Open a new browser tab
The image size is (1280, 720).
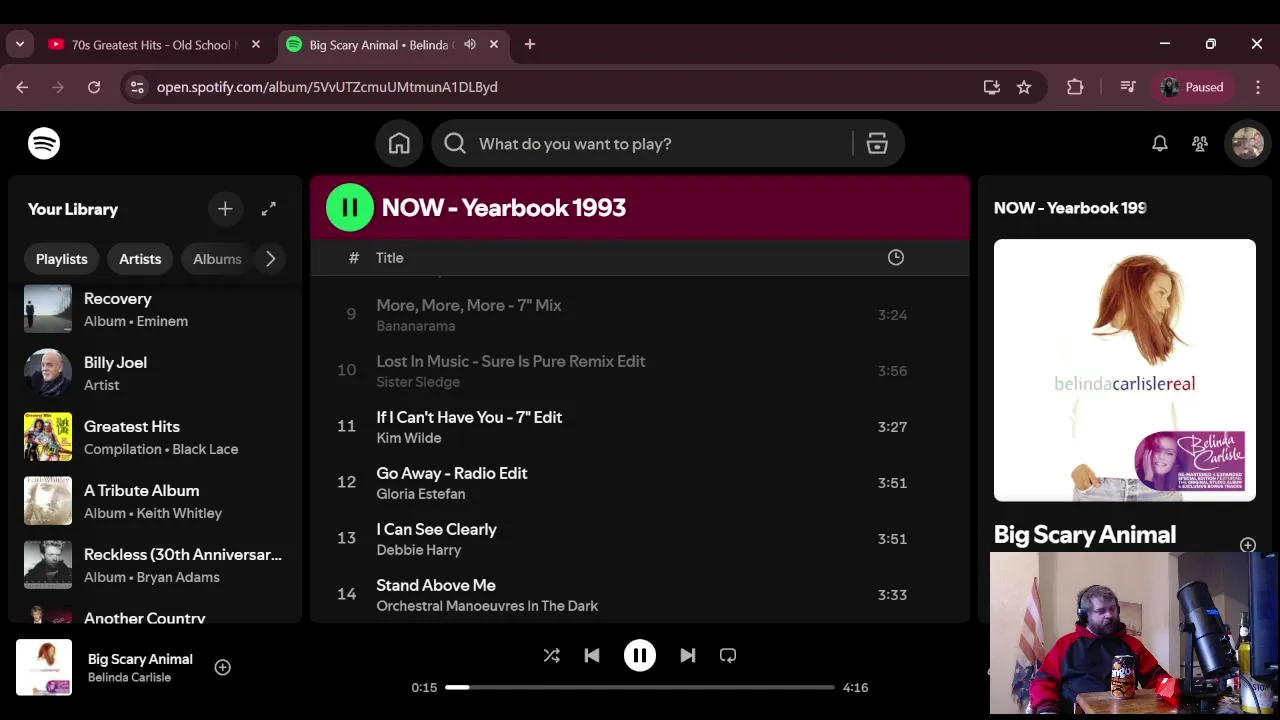530,45
